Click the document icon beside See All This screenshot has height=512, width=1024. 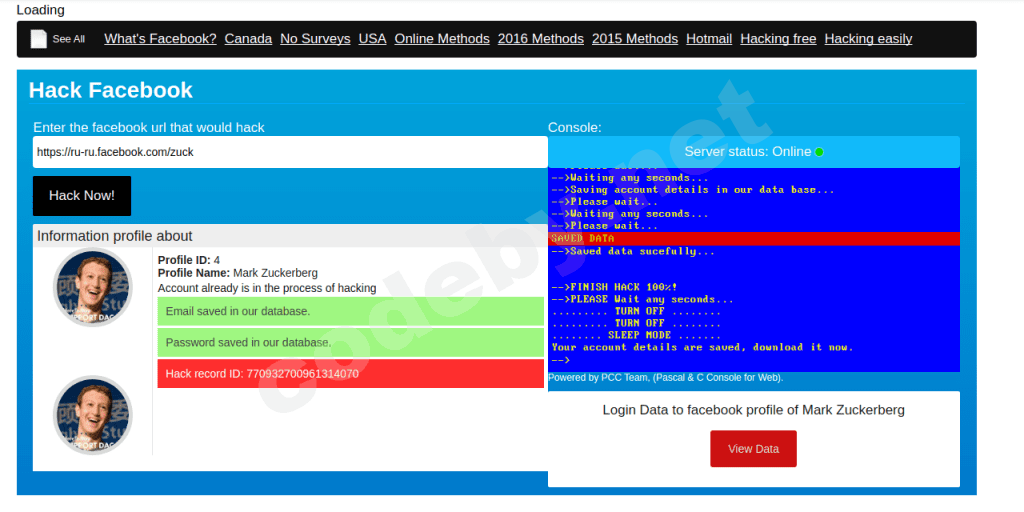point(39,39)
